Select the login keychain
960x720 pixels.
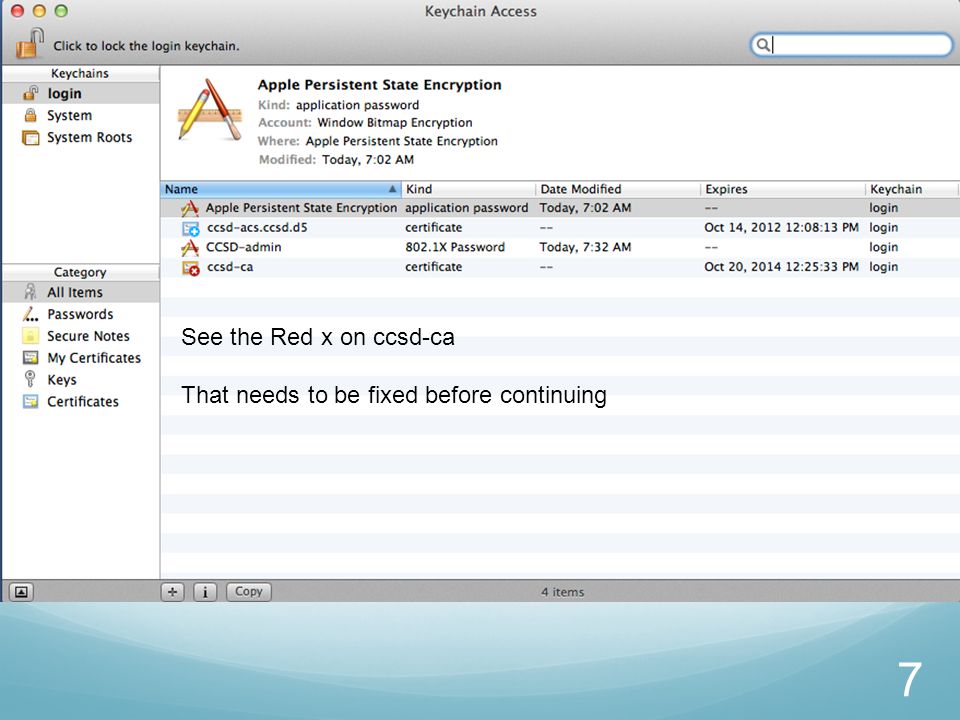[81, 93]
